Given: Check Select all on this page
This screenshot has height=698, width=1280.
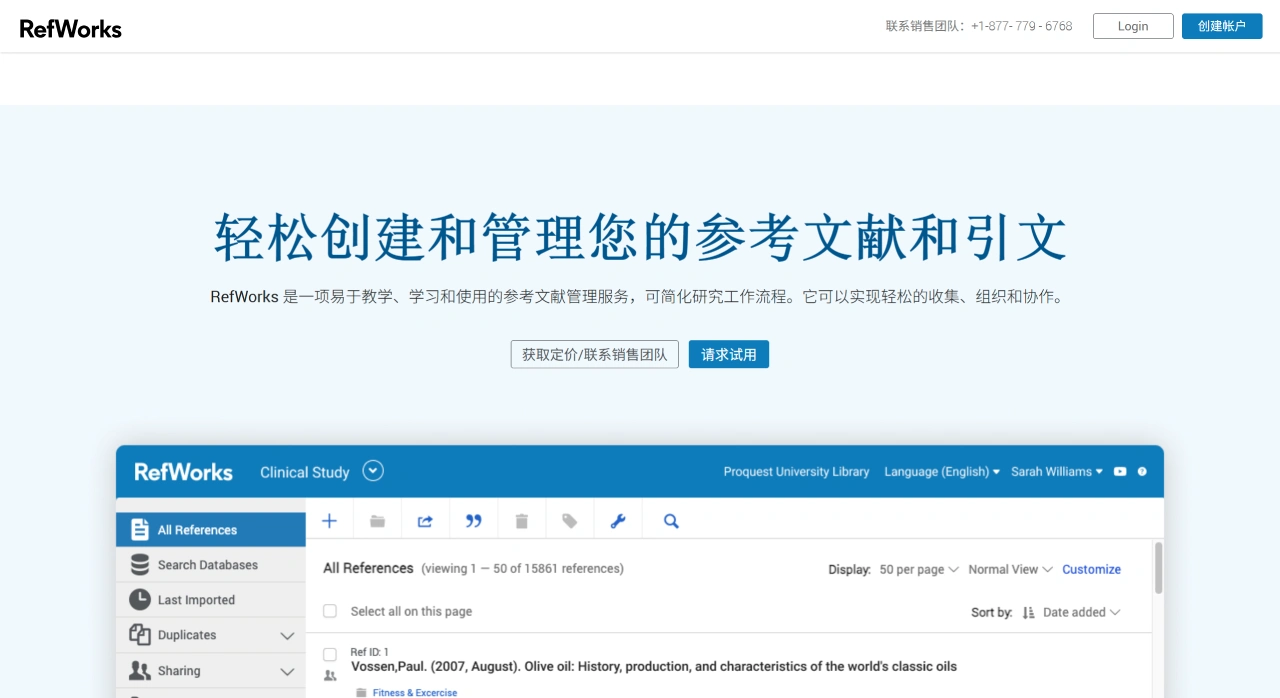Looking at the screenshot, I should pos(330,611).
